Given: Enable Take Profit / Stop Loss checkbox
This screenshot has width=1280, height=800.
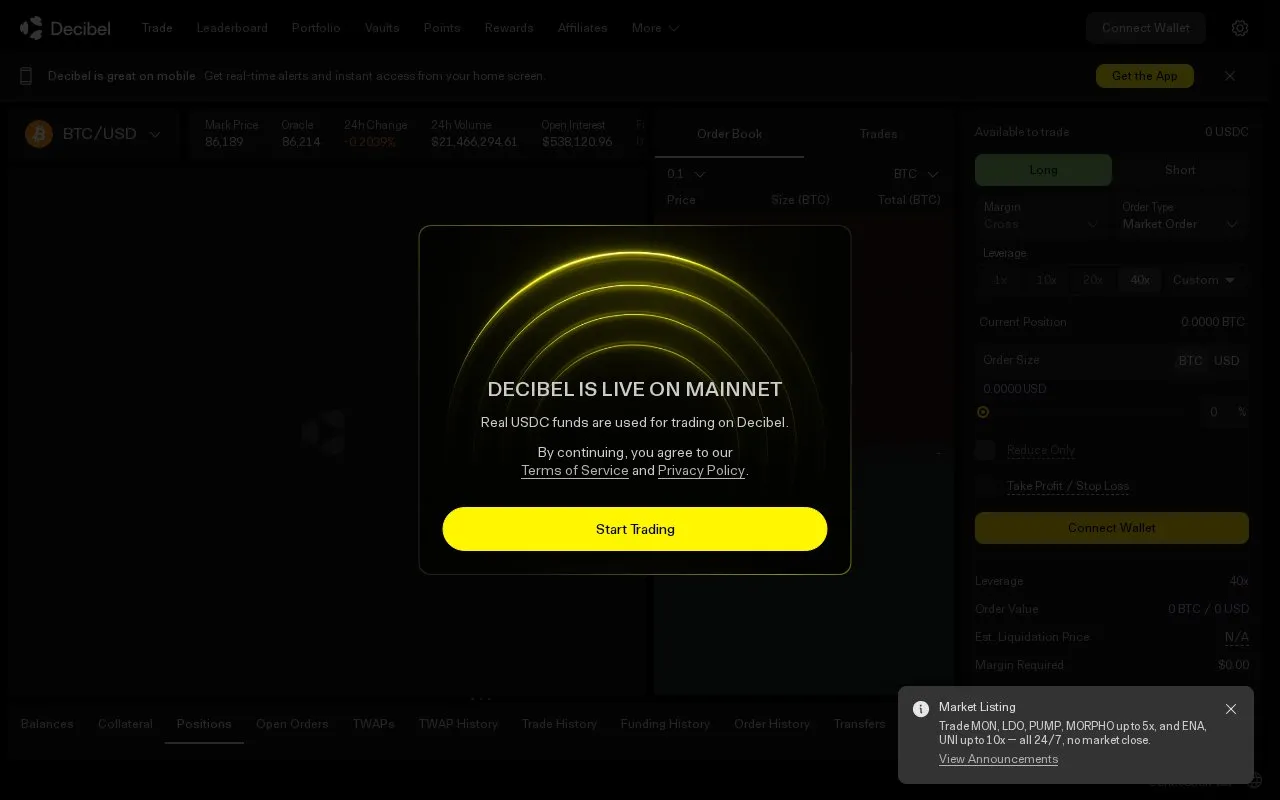Looking at the screenshot, I should [985, 486].
